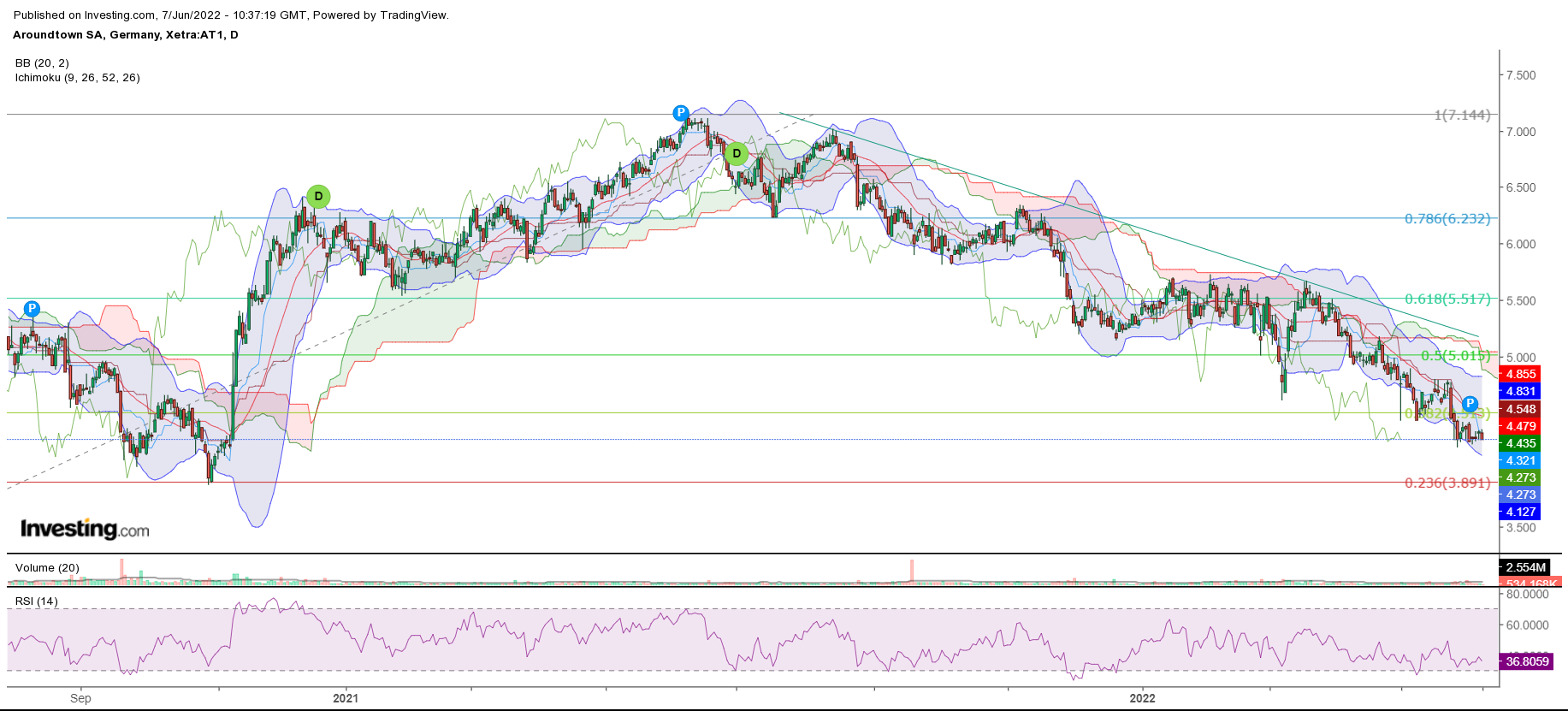Click the 1(7.144) Fibonacci top level label
This screenshot has height=711, width=1568.
(1462, 115)
